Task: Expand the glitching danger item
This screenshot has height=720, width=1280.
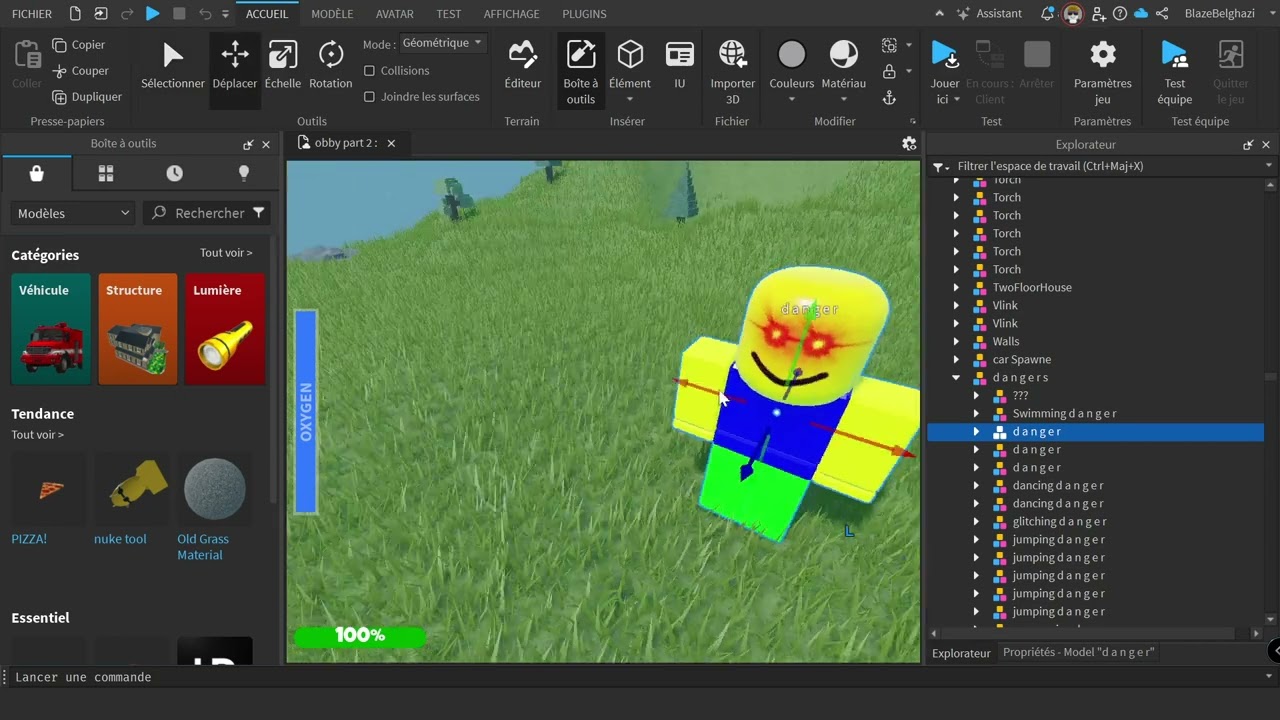Action: click(976, 522)
